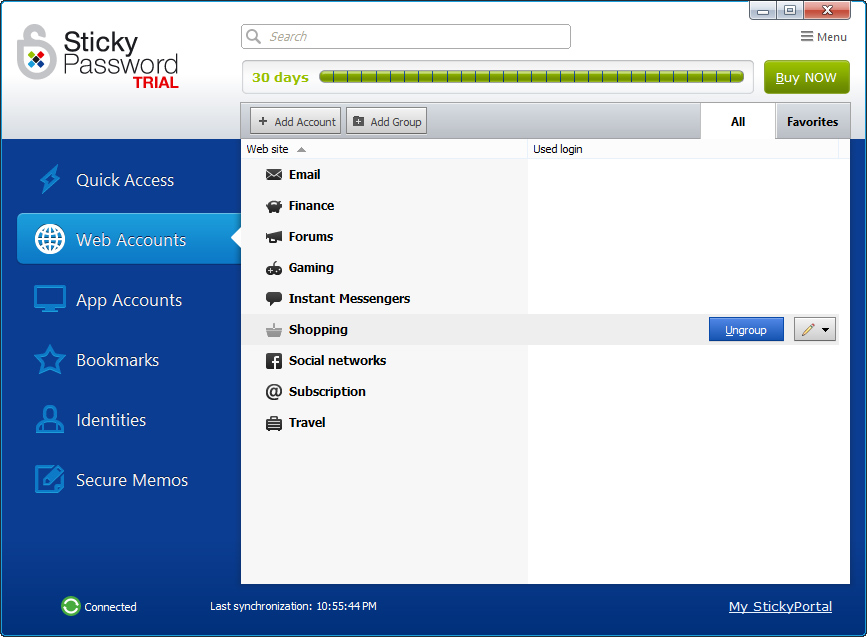The width and height of the screenshot is (867, 637).
Task: Click the Social networks Facebook icon
Action: pos(274,361)
